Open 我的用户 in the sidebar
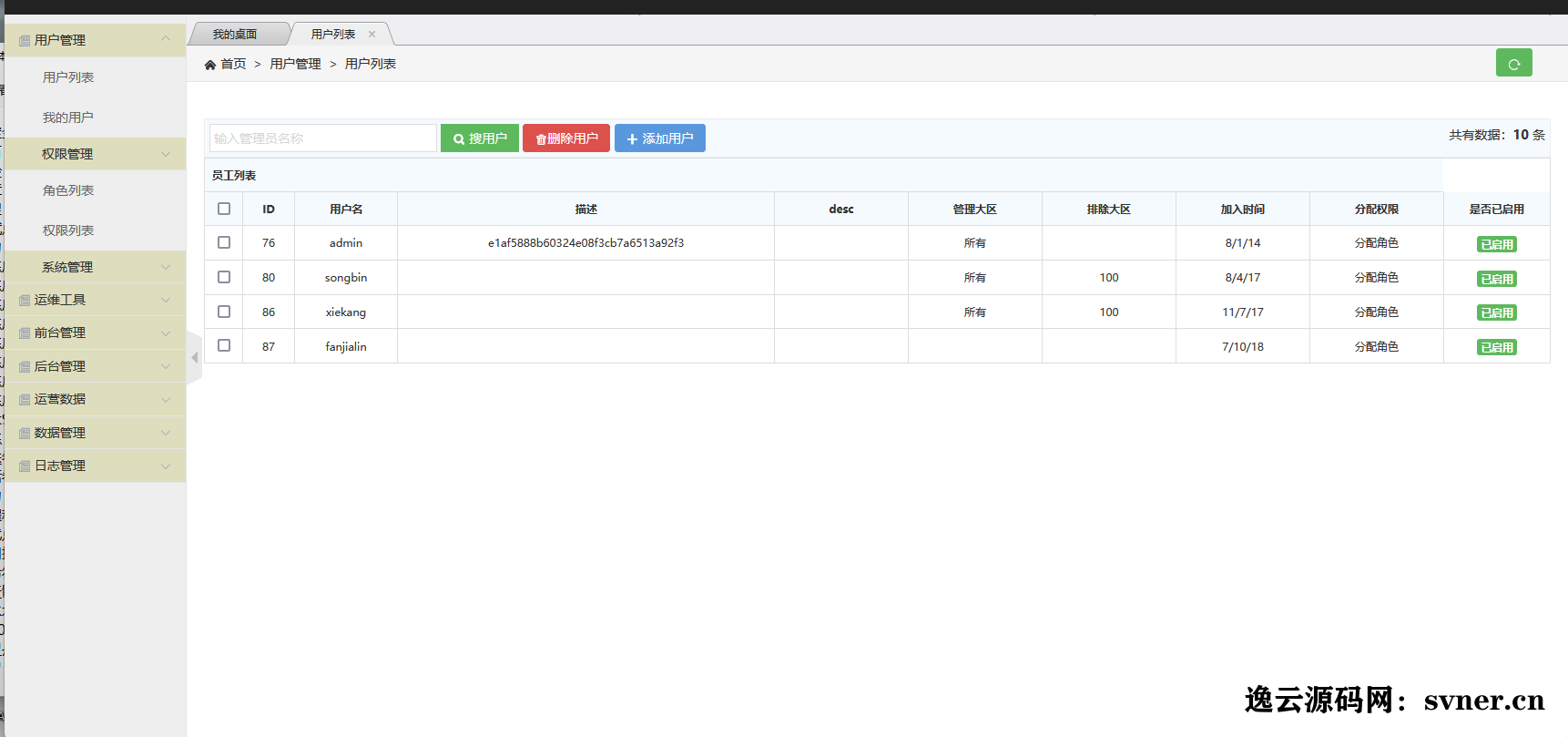Image resolution: width=1568 pixels, height=737 pixels. (68, 118)
